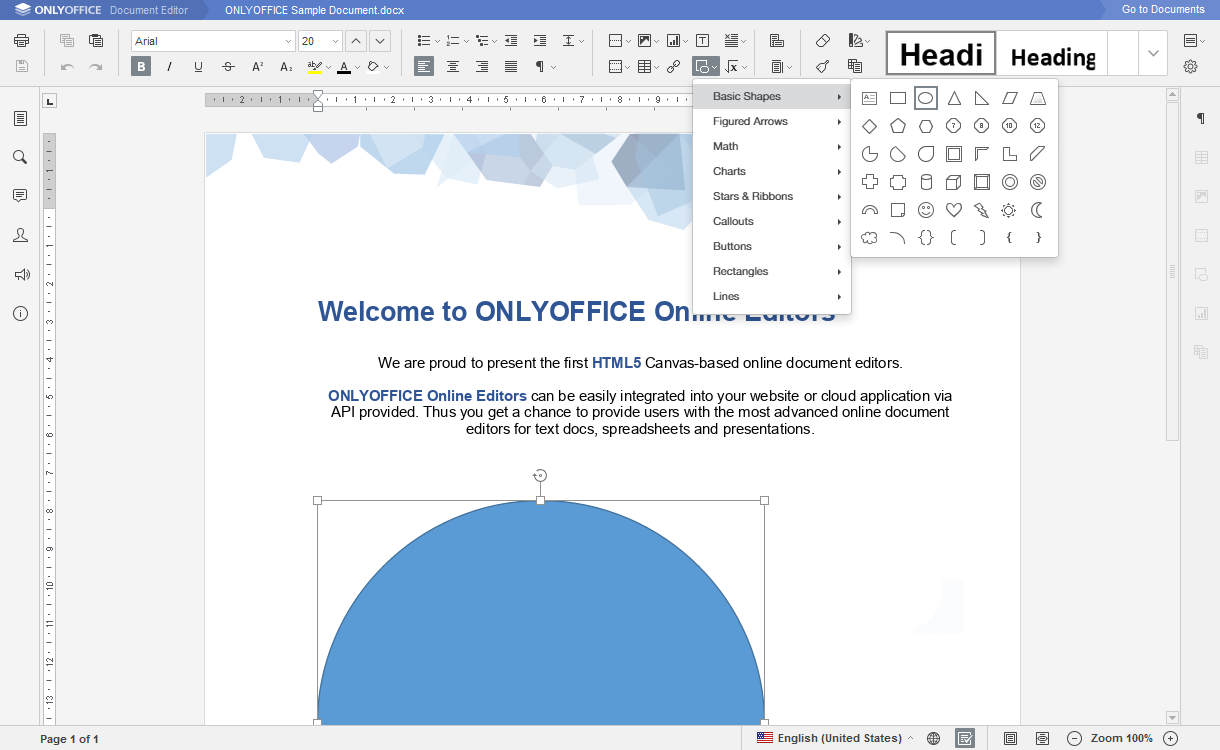Click the zoom out minus button
Screen dimensions: 1220x750
(1074, 738)
